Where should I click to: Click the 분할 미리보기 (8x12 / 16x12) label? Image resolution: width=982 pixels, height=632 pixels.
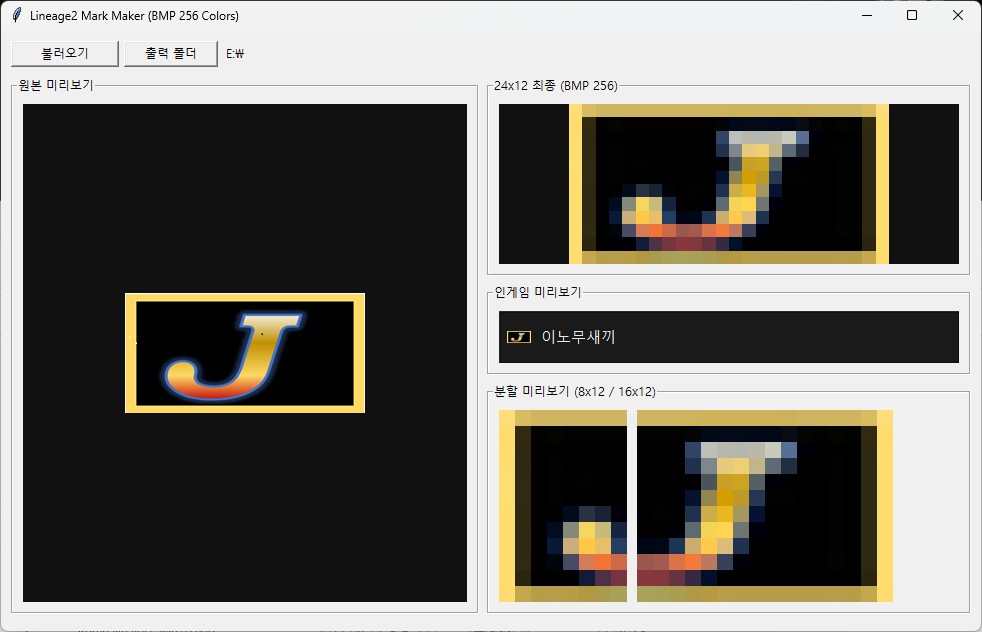point(574,391)
